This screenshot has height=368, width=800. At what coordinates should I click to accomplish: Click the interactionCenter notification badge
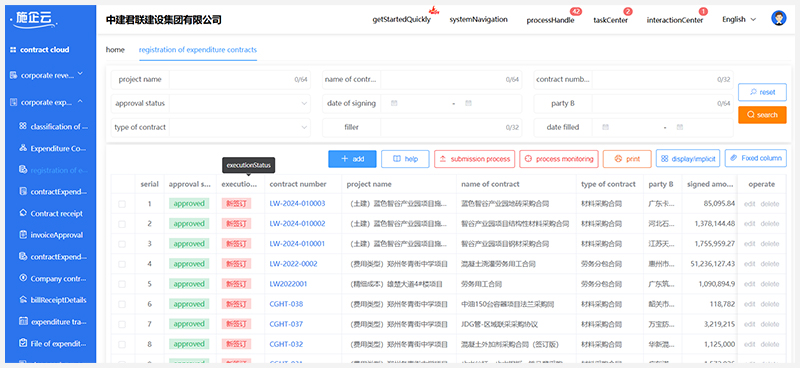point(703,11)
